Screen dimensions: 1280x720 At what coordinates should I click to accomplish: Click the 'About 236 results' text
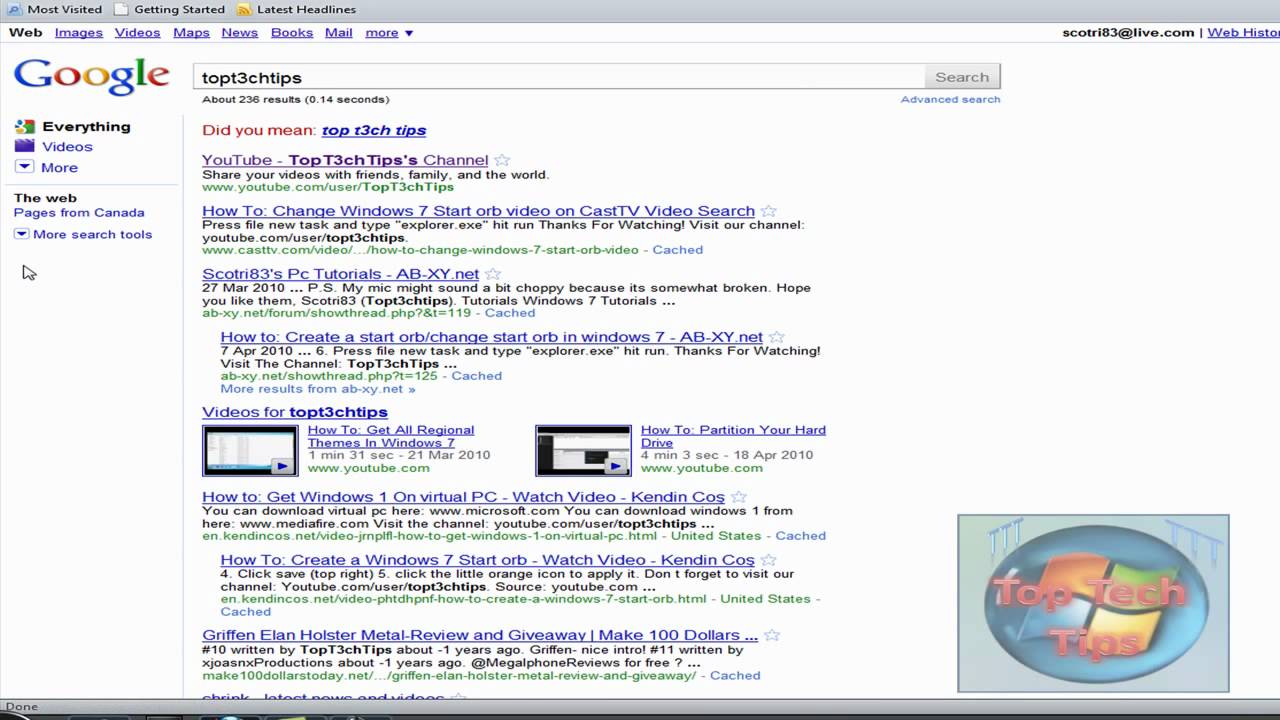pyautogui.click(x=296, y=99)
